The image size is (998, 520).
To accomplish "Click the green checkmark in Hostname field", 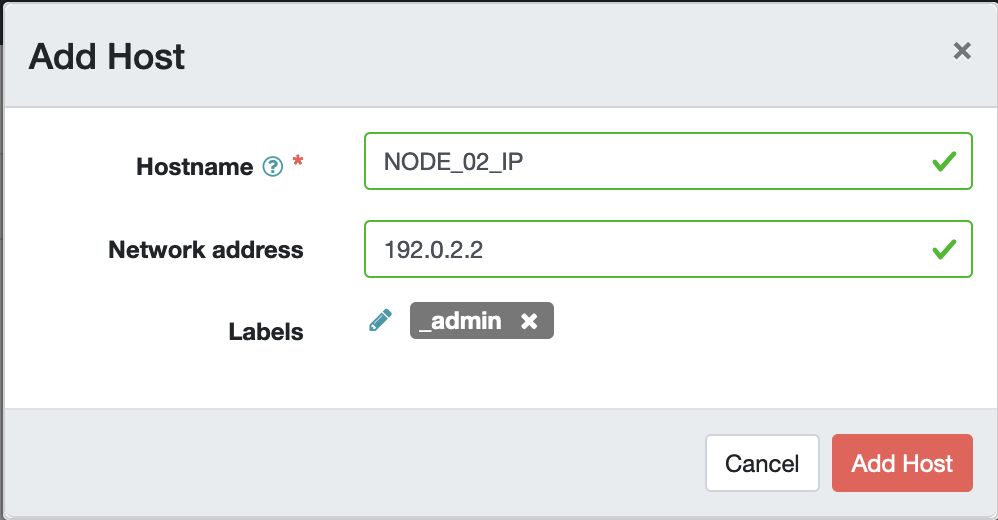I will click(943, 161).
